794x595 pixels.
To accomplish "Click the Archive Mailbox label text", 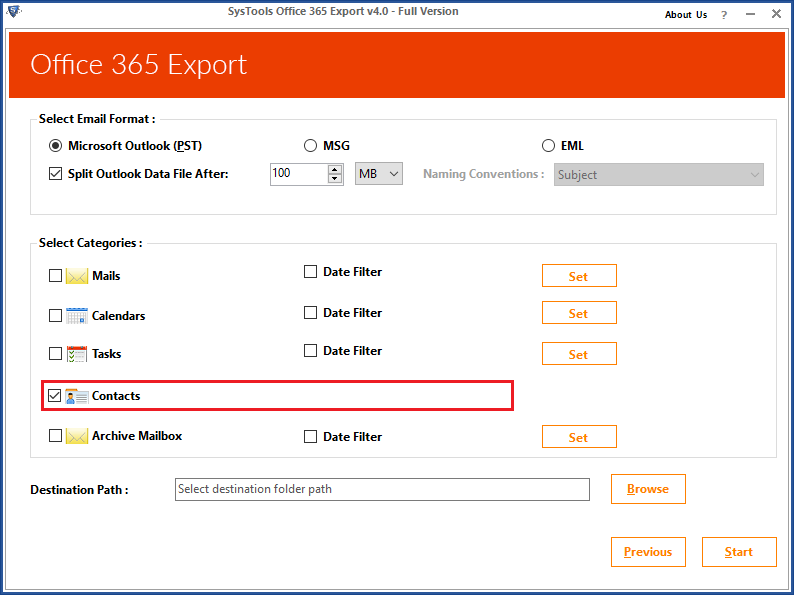I will [137, 436].
